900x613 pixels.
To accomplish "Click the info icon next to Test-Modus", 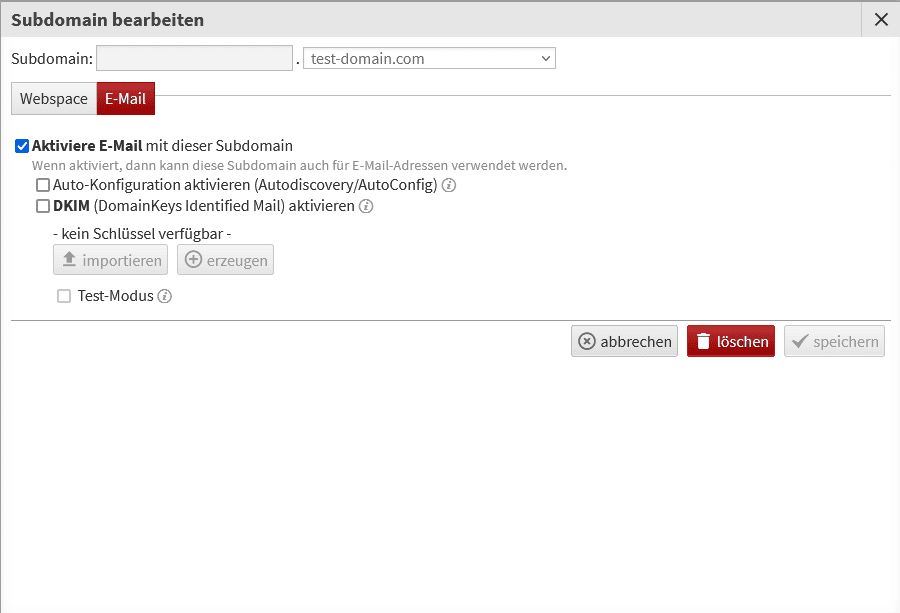I will pos(165,296).
